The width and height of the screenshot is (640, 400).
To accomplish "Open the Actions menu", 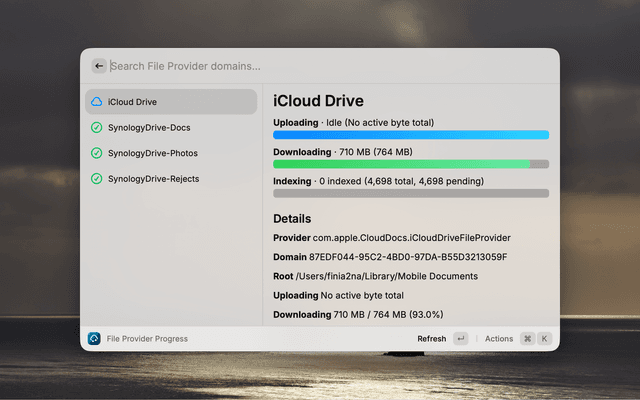I will click(x=499, y=339).
